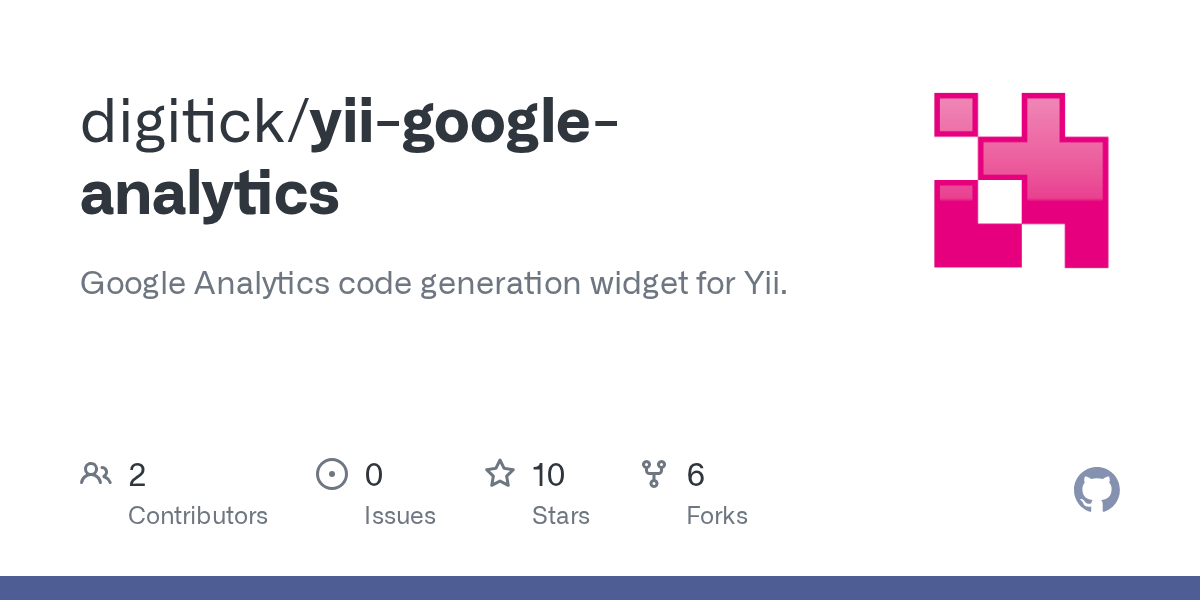Click the "Forks" label
The height and width of the screenshot is (600, 1200).
pyautogui.click(x=717, y=516)
